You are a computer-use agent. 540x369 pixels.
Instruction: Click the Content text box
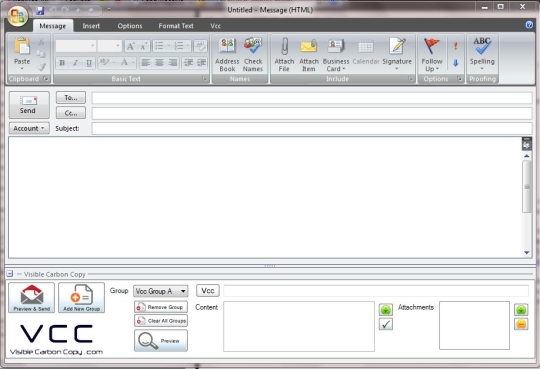point(299,326)
